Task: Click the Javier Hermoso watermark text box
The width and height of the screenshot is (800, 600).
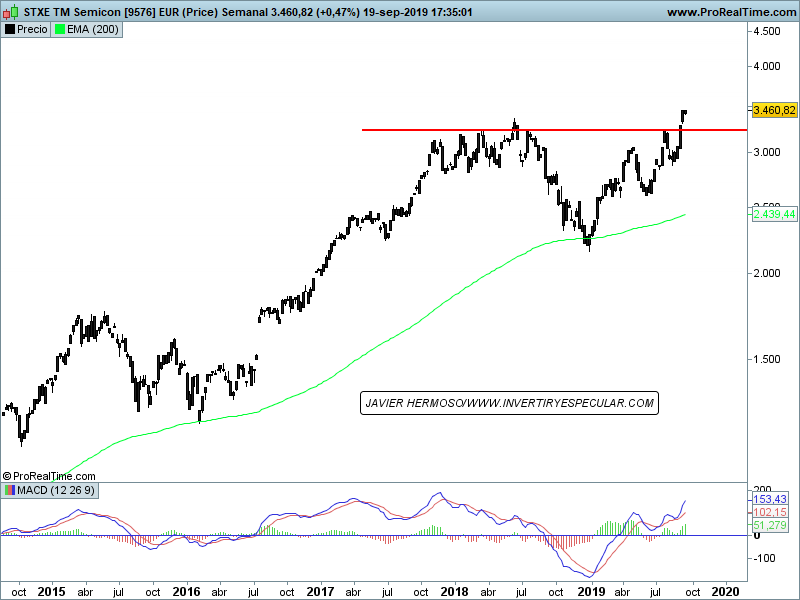Action: [x=509, y=403]
